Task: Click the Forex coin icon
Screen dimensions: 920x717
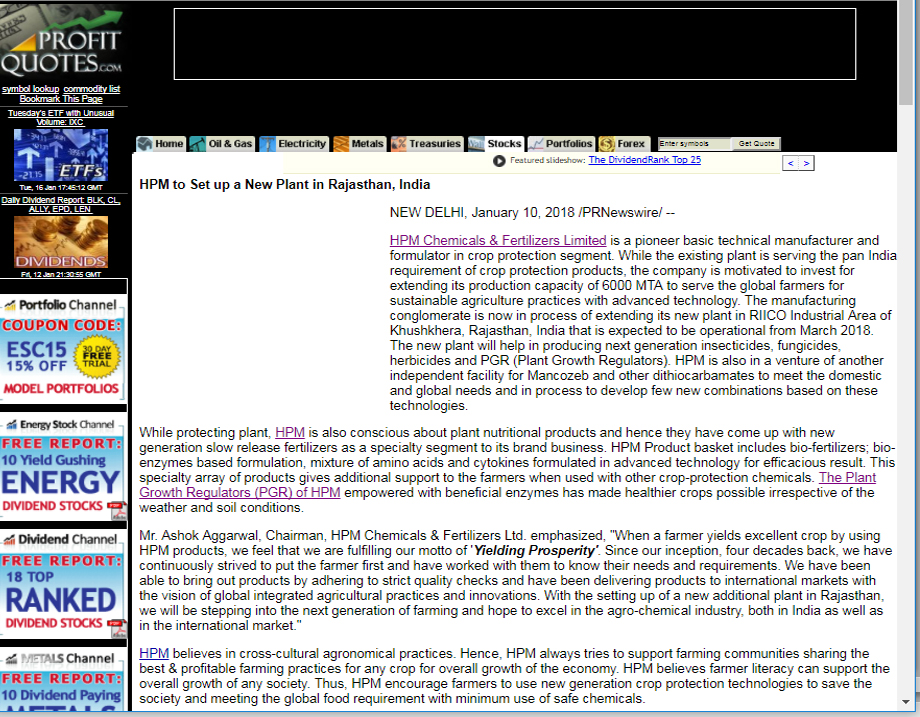Action: (607, 144)
